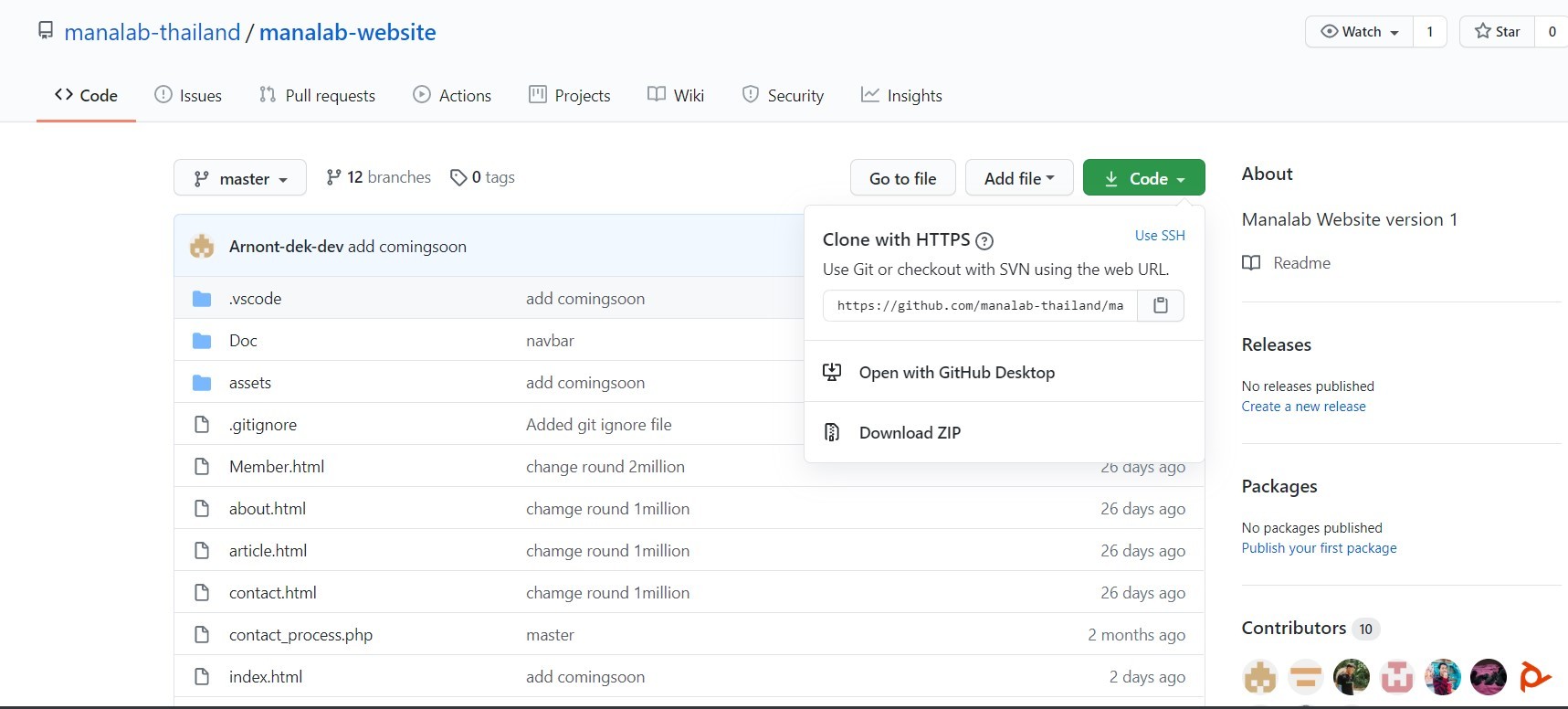Screen dimensions: 1568x709
Task: Collapse the green Code dropdown
Action: pyautogui.click(x=1143, y=178)
